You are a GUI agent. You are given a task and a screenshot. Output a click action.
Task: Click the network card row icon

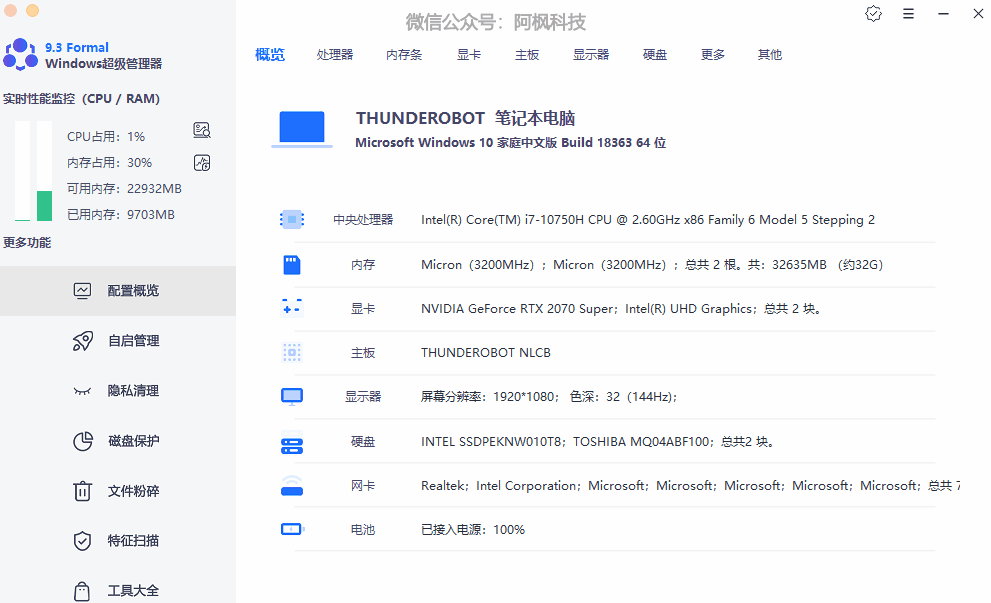tap(291, 486)
